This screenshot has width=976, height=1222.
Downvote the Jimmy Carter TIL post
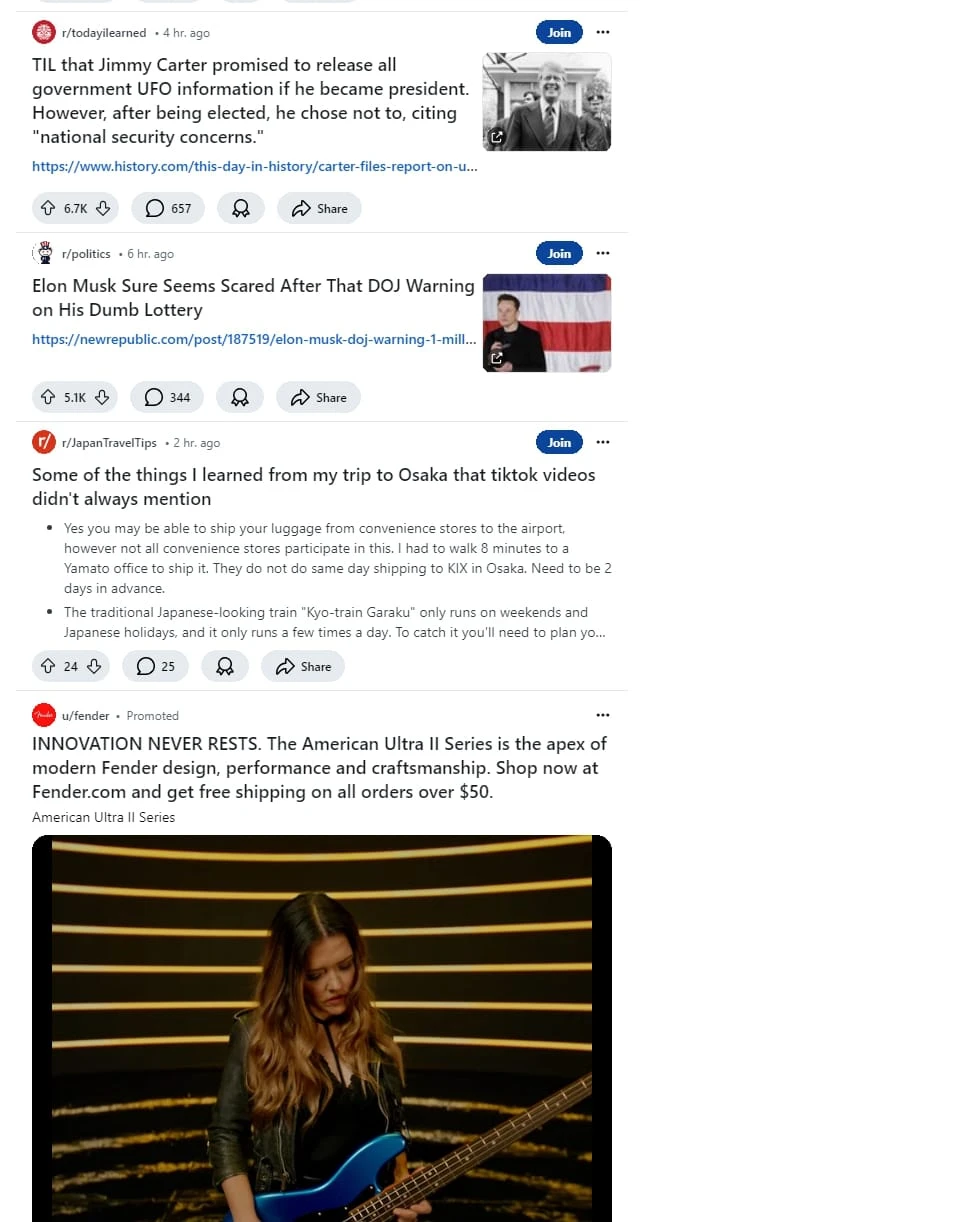tap(102, 208)
